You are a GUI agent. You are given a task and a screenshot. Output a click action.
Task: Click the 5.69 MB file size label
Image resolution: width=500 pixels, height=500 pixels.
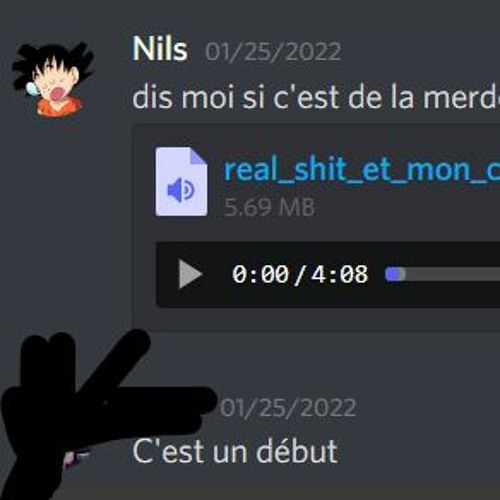[269, 207]
